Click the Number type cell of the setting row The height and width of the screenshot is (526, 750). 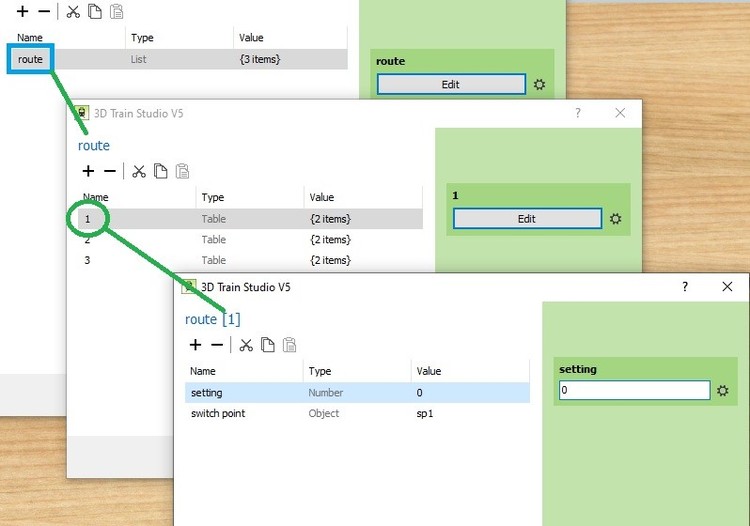(326, 393)
